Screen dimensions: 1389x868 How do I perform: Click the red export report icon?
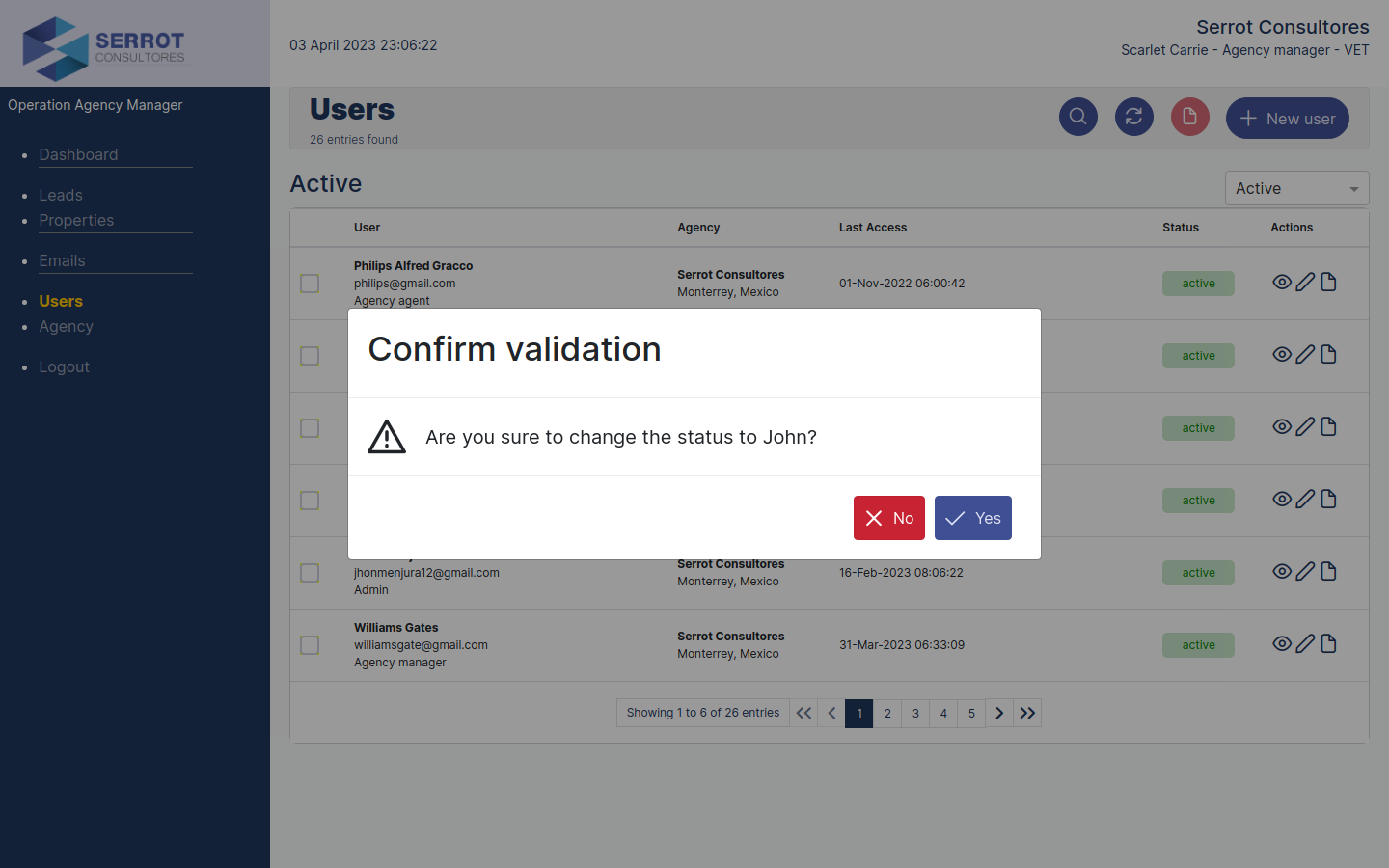tap(1189, 116)
